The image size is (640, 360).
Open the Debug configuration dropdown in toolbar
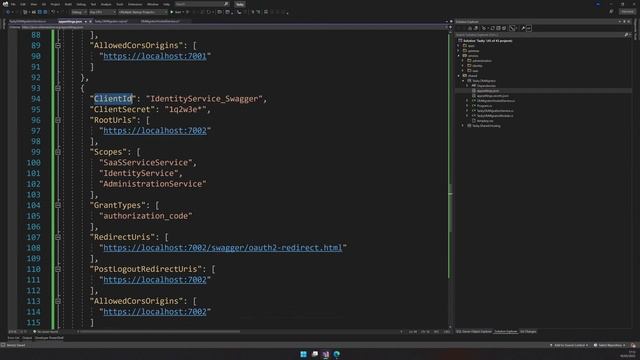[79, 12]
